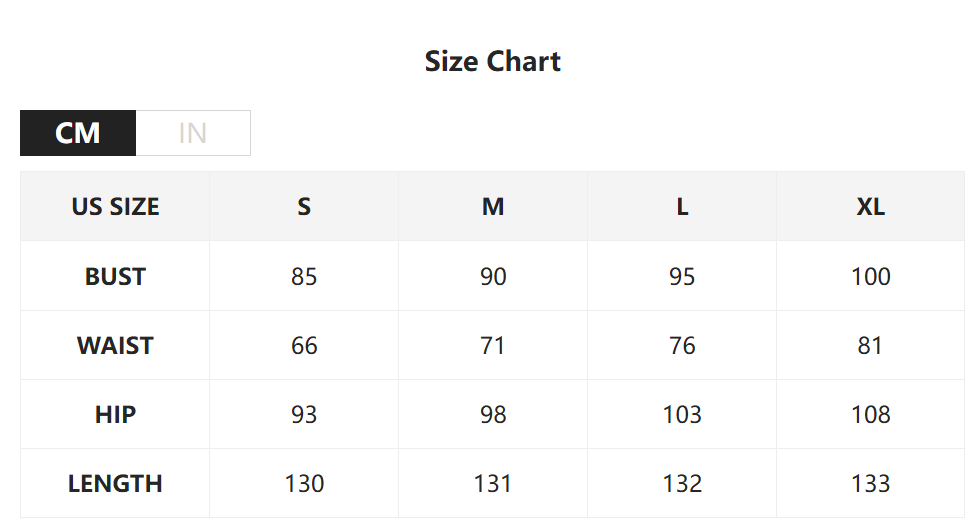
Task: Switch units to IN
Action: click(x=193, y=133)
